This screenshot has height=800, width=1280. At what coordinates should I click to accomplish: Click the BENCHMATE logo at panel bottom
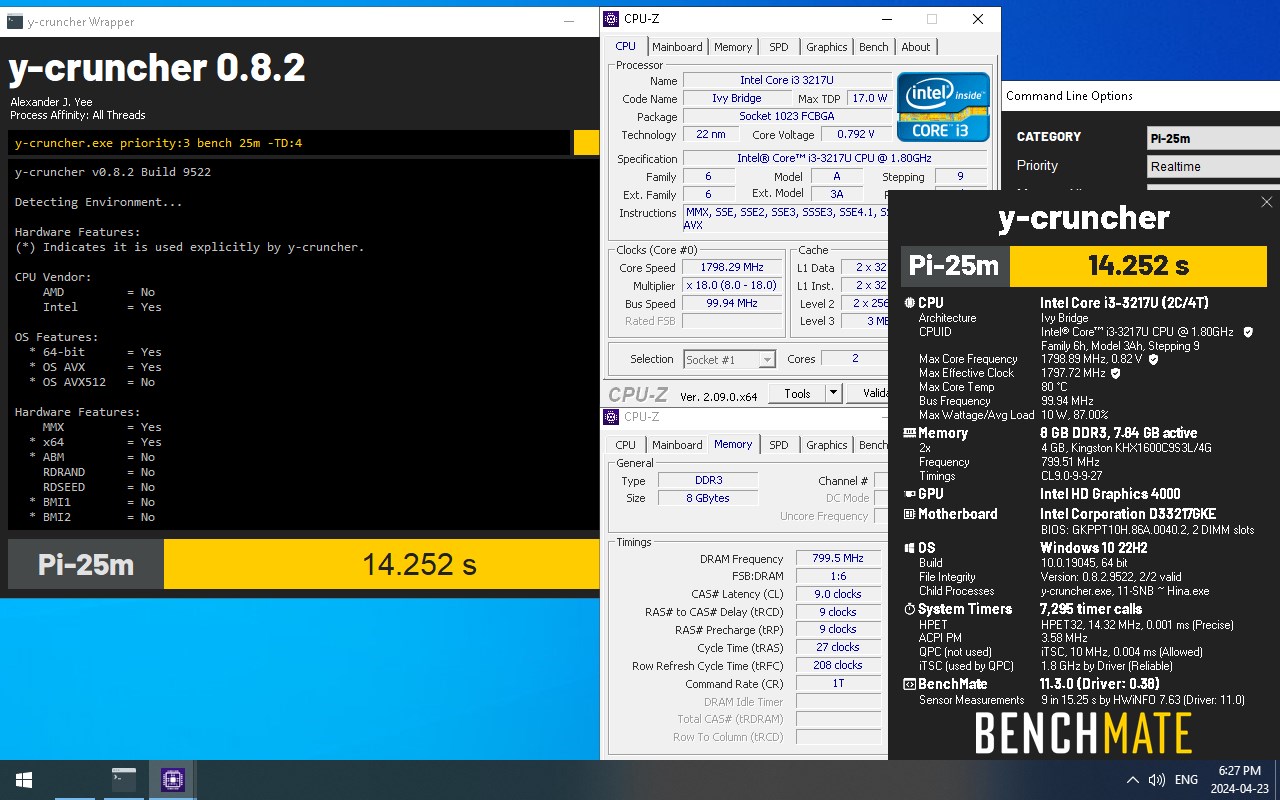(x=1084, y=733)
